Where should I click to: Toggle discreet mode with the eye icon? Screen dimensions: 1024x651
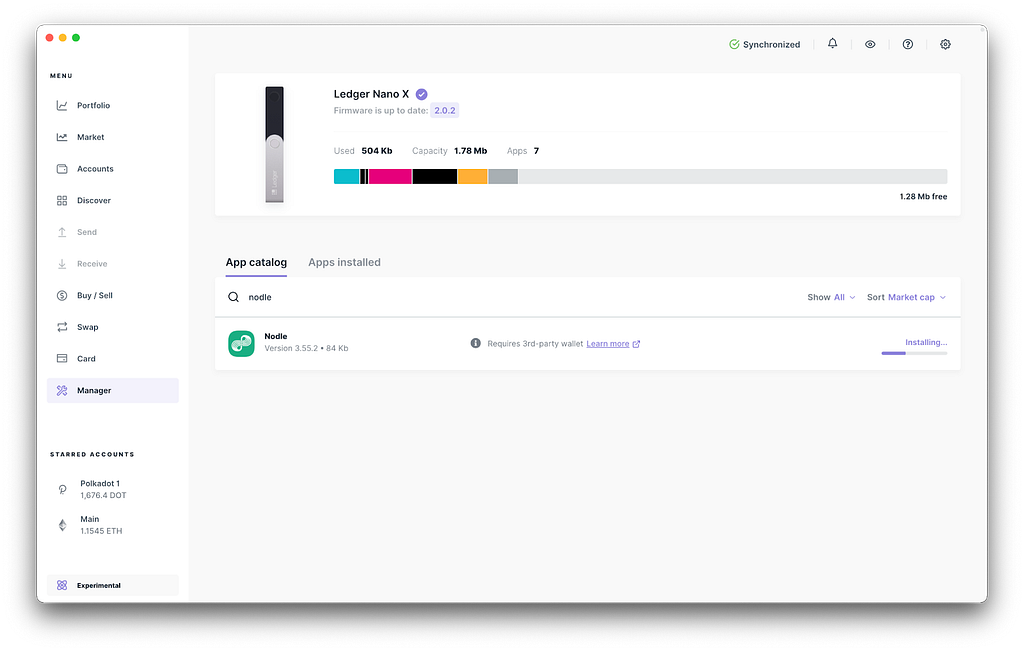tap(870, 44)
